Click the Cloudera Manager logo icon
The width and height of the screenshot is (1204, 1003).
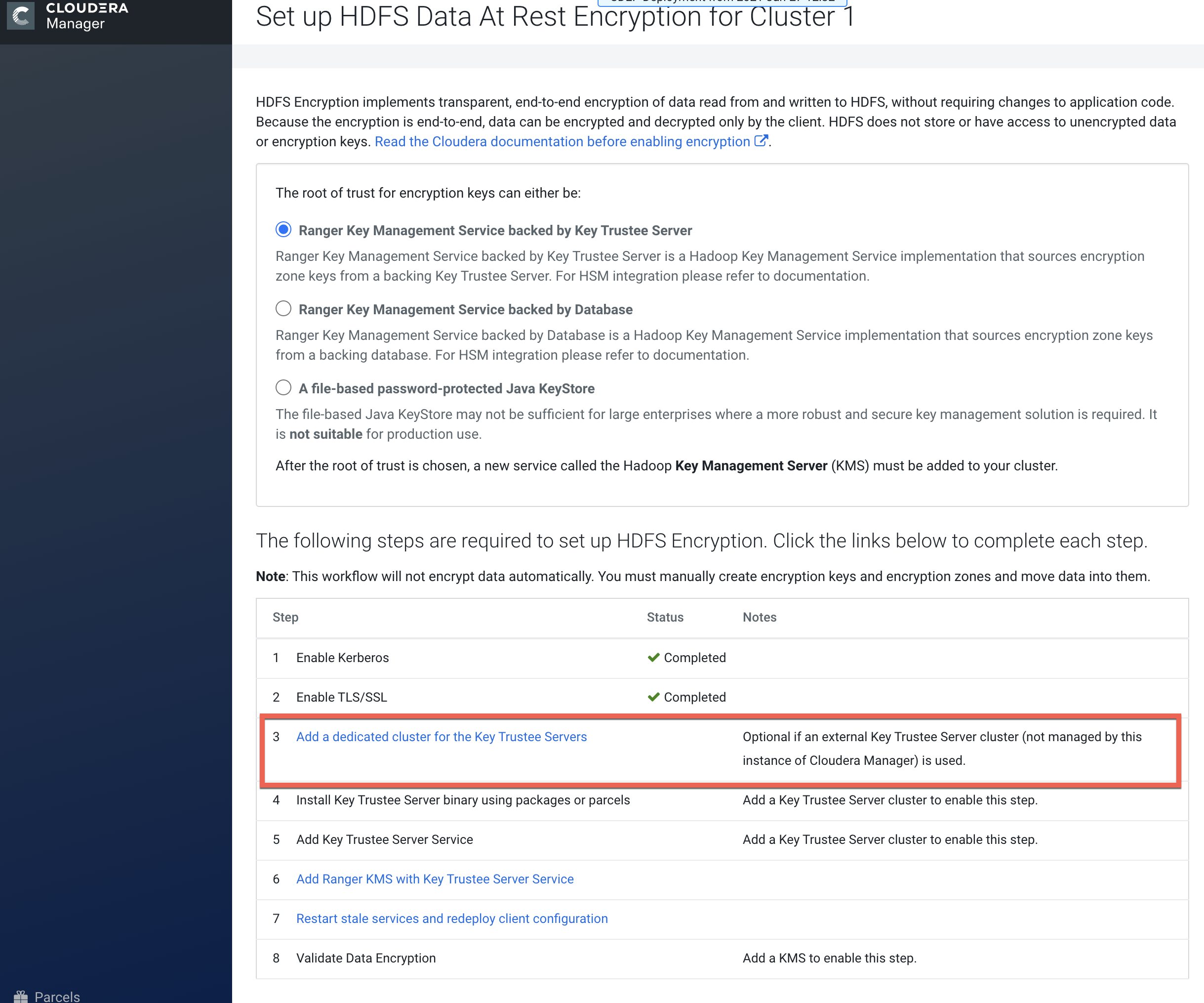click(x=21, y=15)
